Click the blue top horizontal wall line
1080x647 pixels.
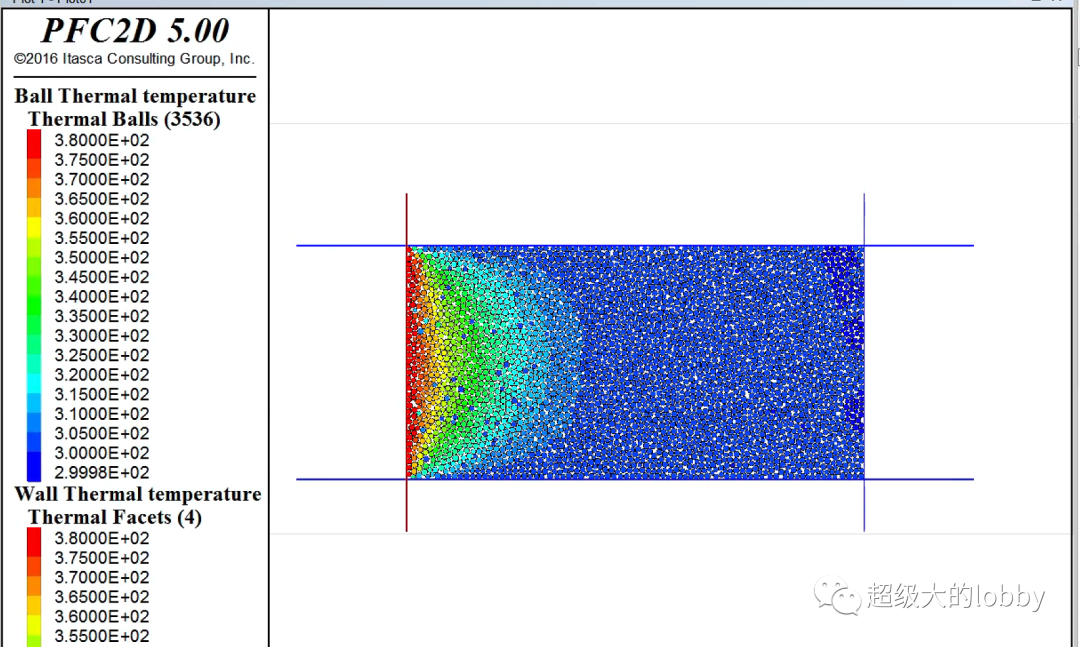tap(635, 245)
